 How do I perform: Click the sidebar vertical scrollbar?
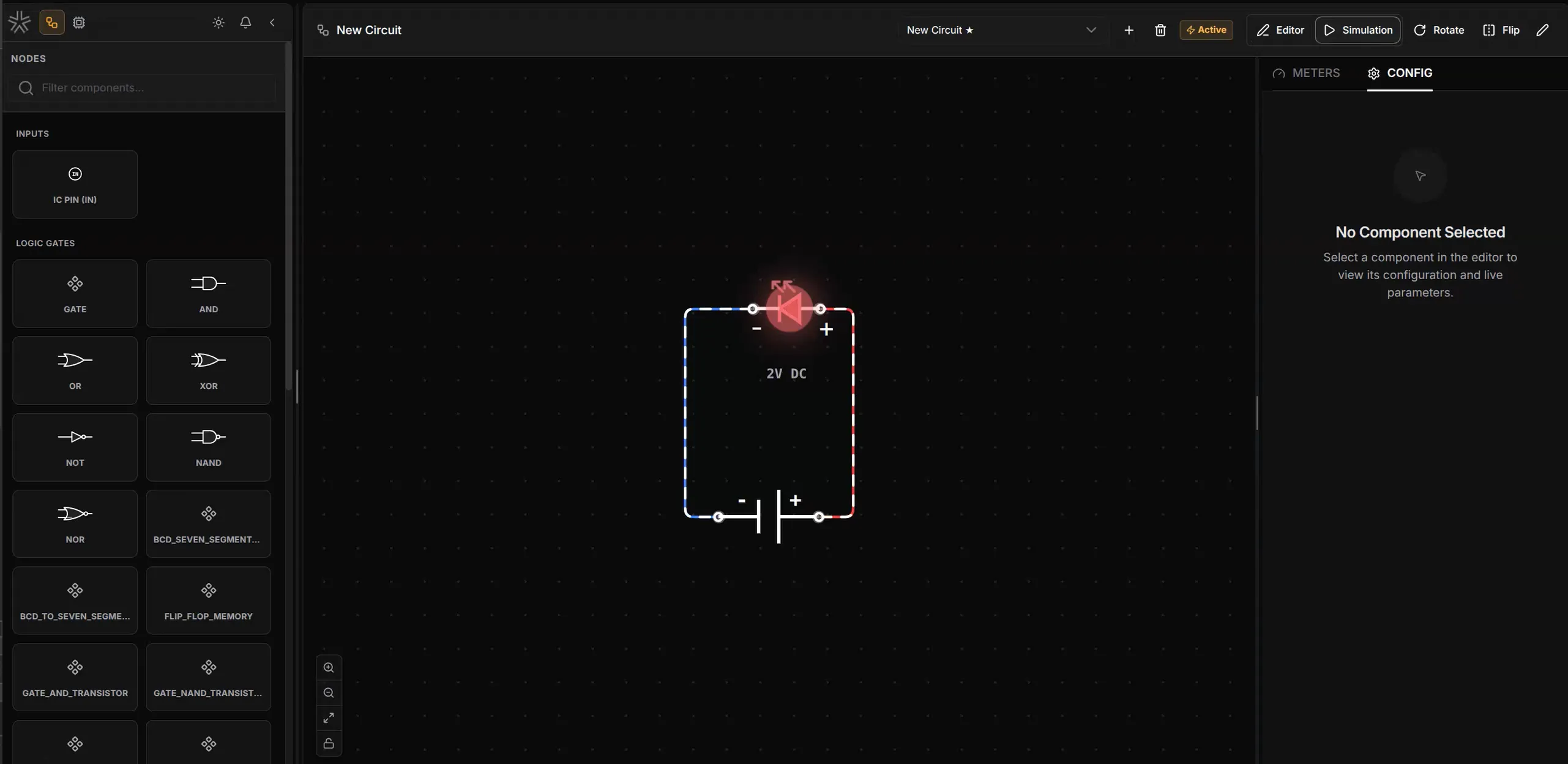click(x=288, y=216)
